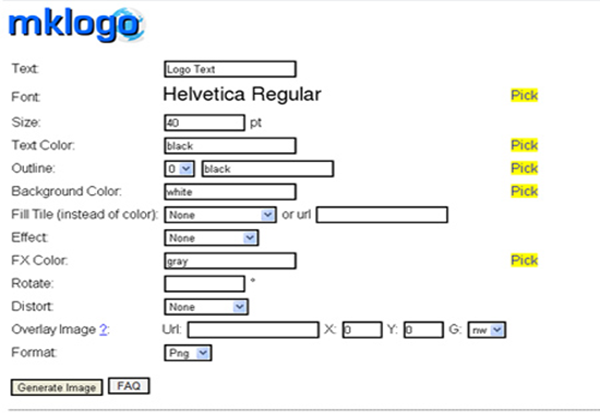Viewport: 600px width, 420px height.
Task: Open the overlay gravity nw dropdown
Action: (487, 330)
